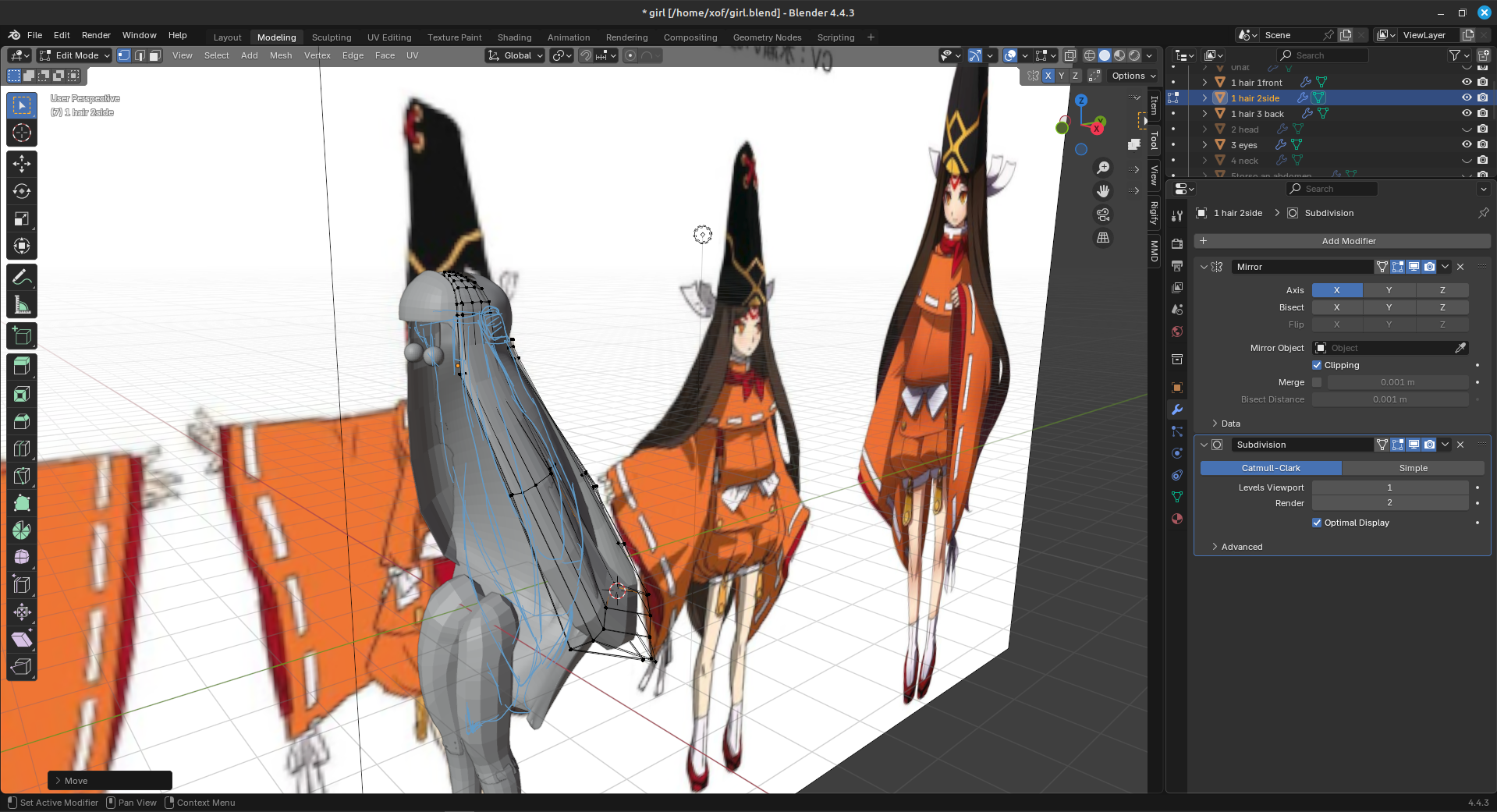Open Mirror modifier extra options dropdown
The width and height of the screenshot is (1497, 812).
pyautogui.click(x=1445, y=267)
